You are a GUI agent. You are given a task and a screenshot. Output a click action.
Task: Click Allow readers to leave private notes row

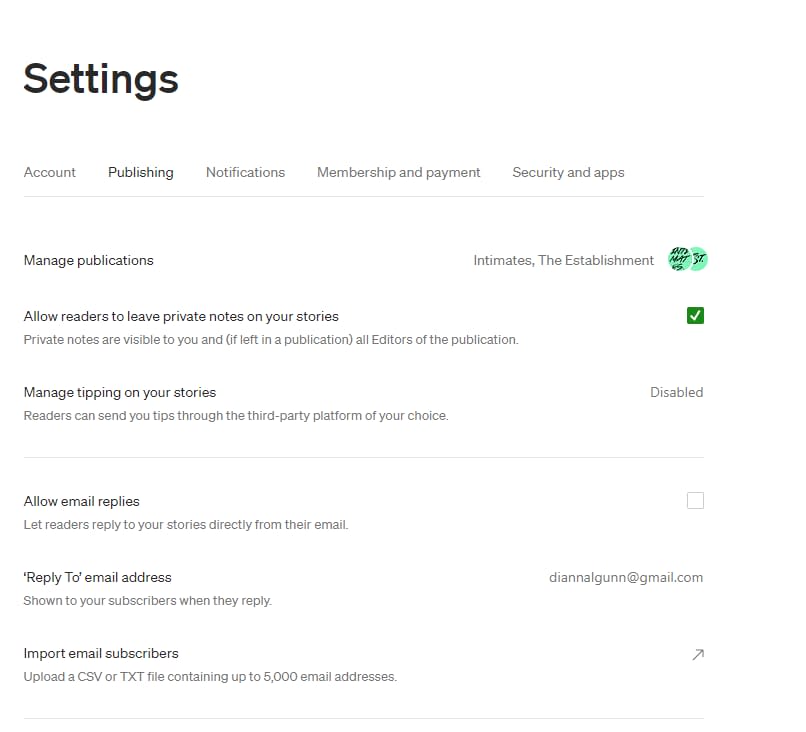(x=180, y=315)
